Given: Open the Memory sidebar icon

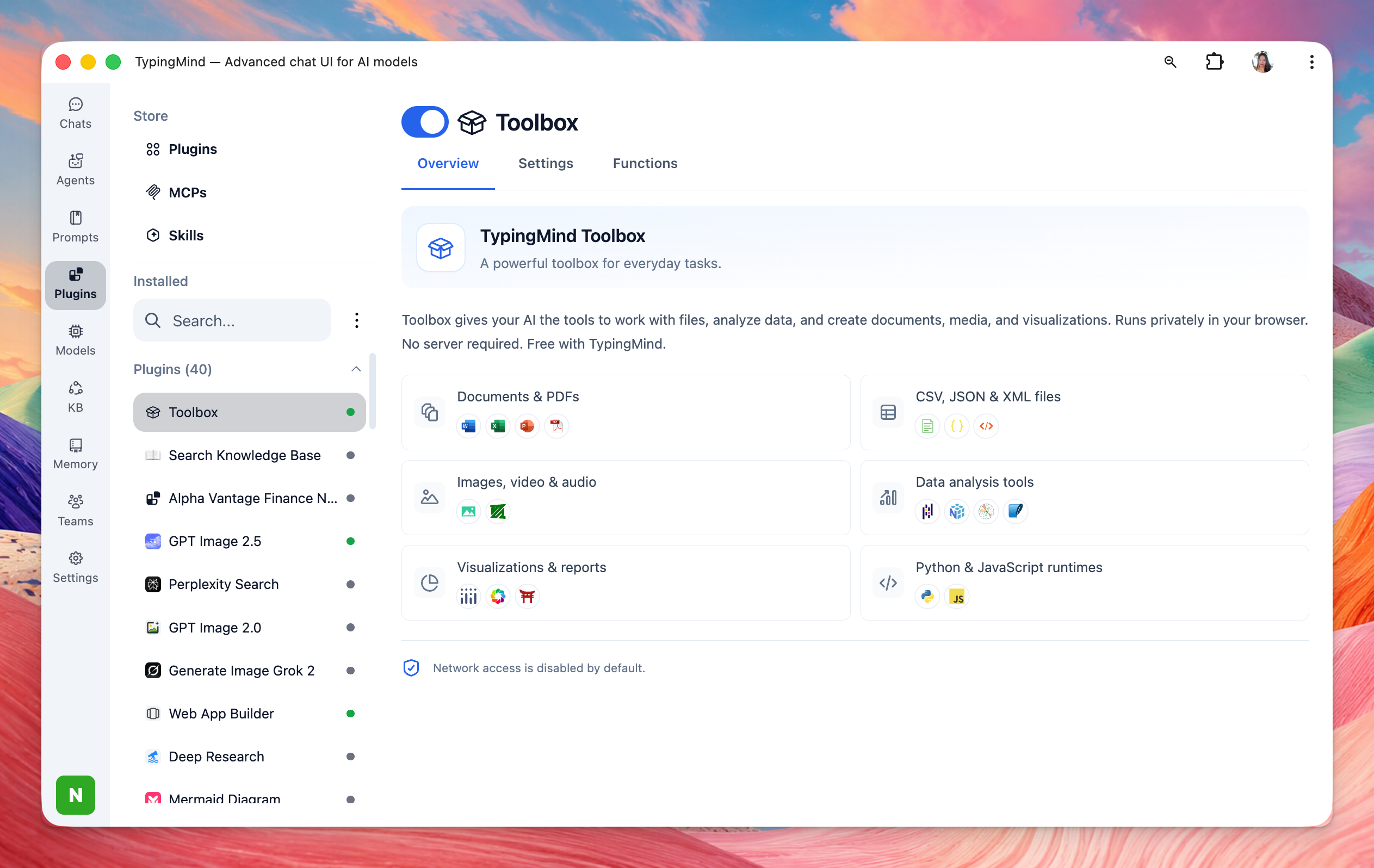Looking at the screenshot, I should (x=75, y=454).
